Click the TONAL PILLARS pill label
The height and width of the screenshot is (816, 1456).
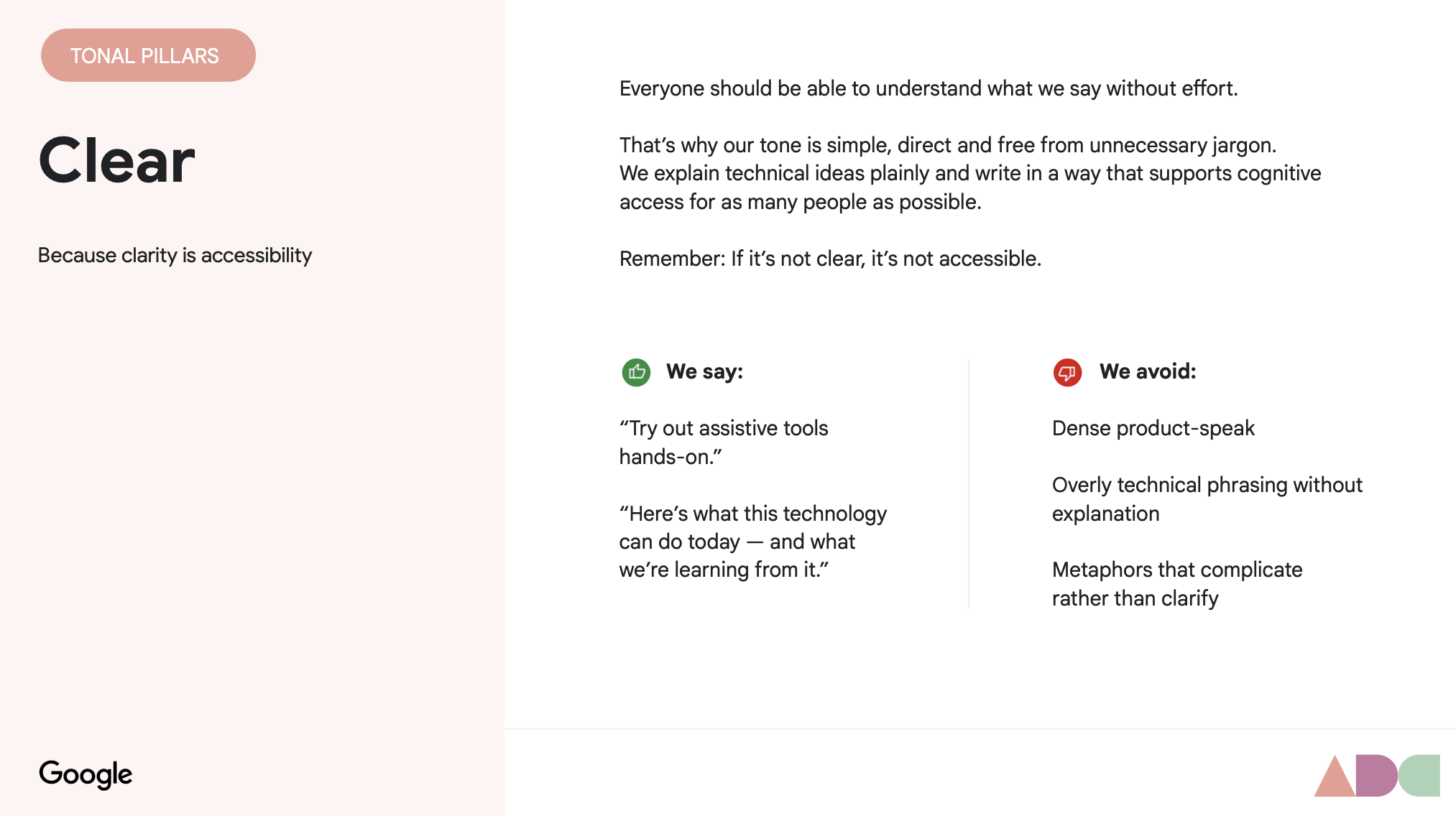(148, 55)
